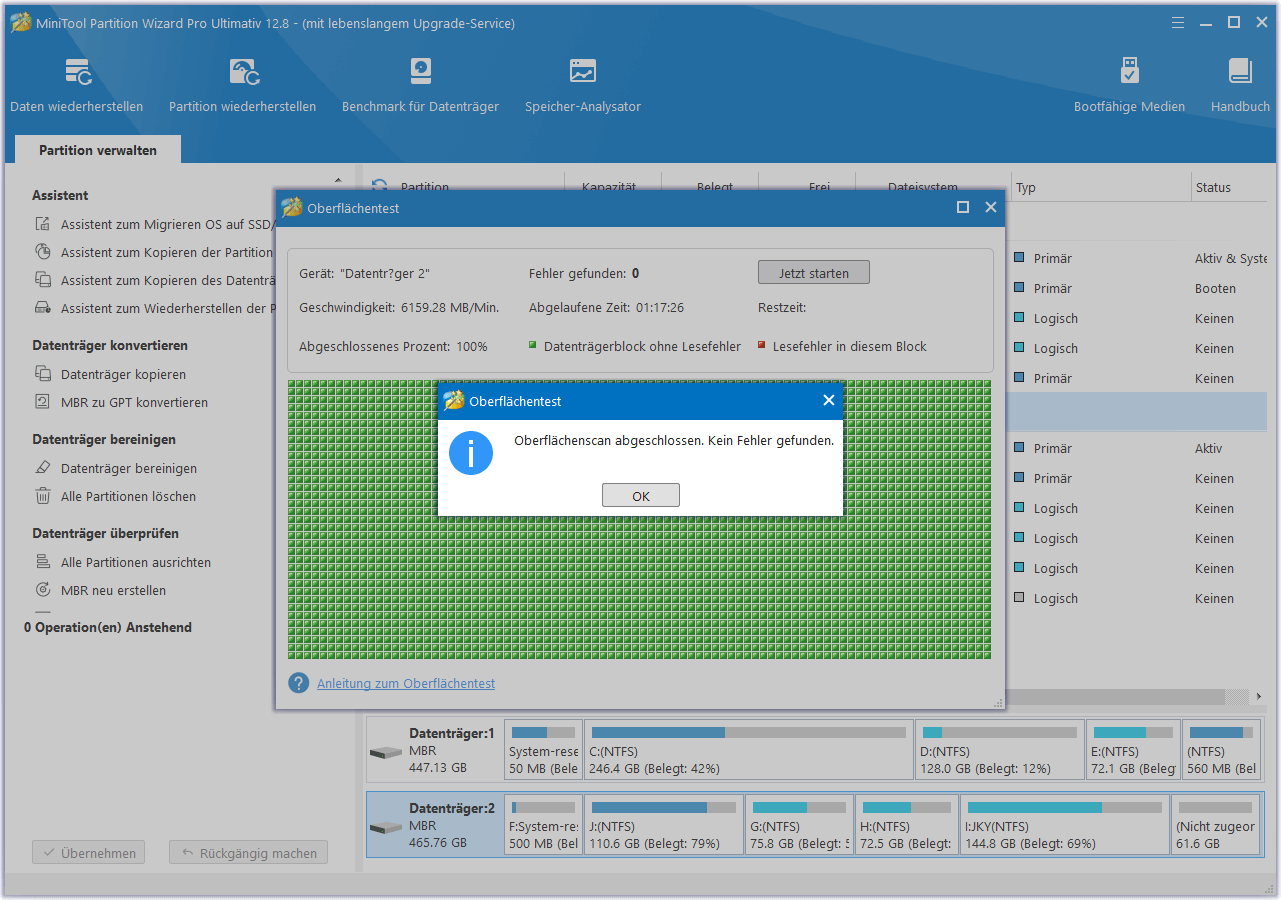Select System-reserved 50 MB partition block
Image resolution: width=1281 pixels, height=900 pixels.
pyautogui.click(x=543, y=750)
